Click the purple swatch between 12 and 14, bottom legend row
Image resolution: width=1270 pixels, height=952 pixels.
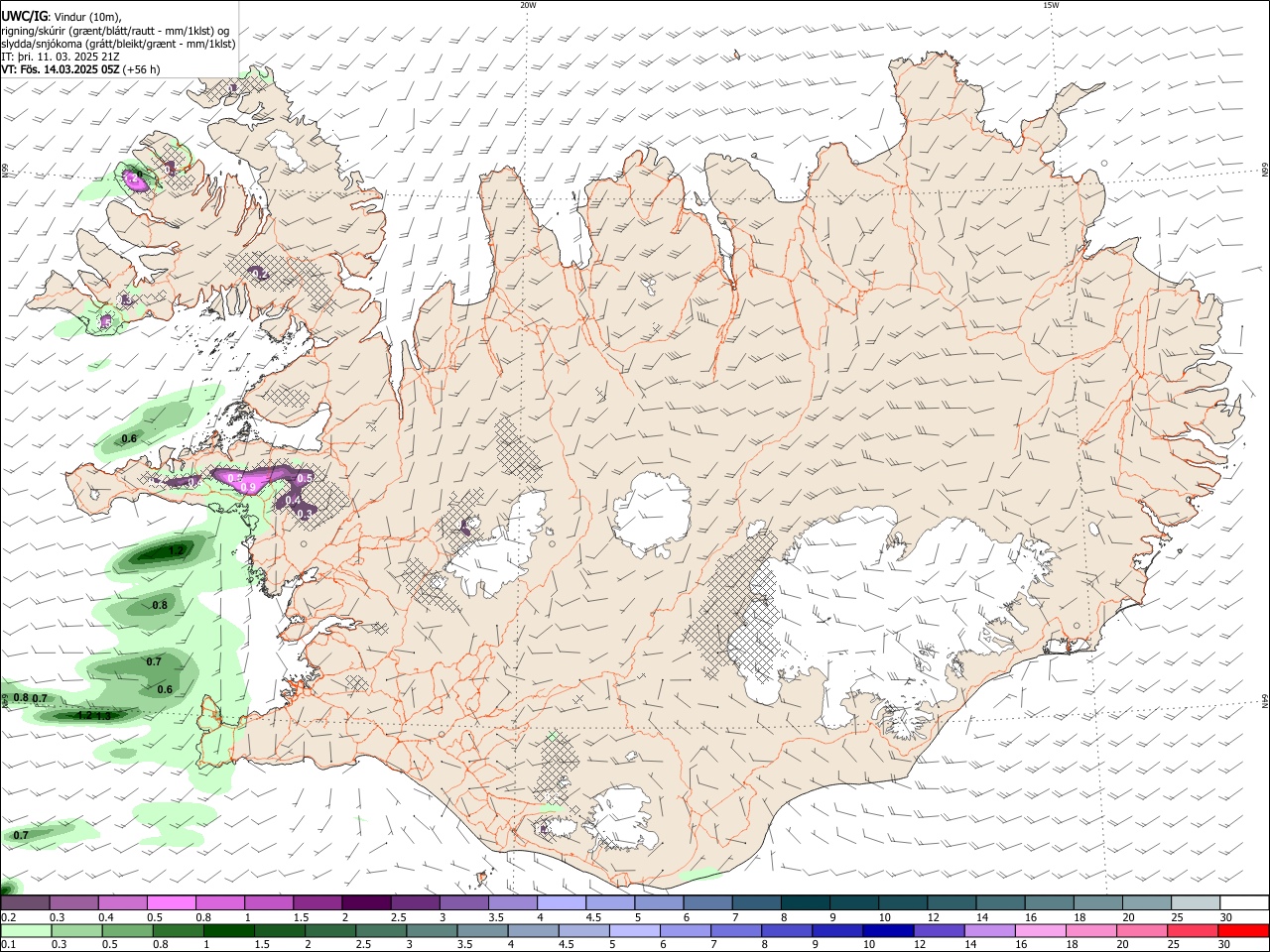pos(938,931)
